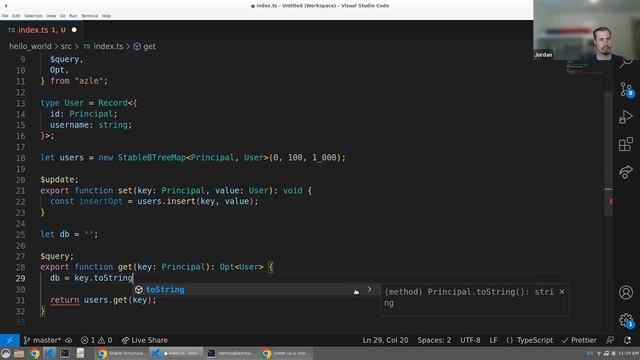Open the Accounts menu in the activity bar
Image resolution: width=640 pixels, height=360 pixels.
point(625,292)
